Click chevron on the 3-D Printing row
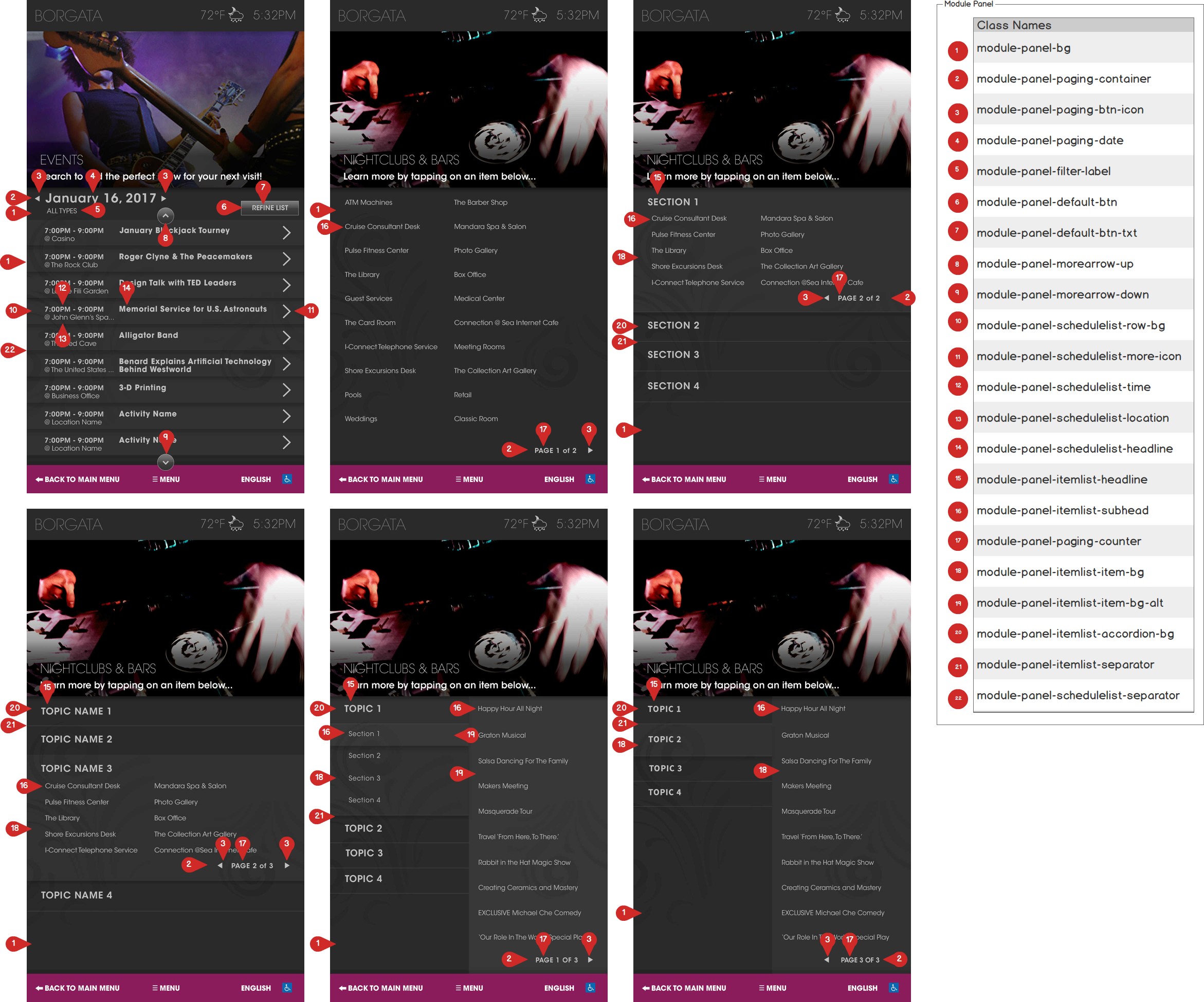This screenshot has width=1204, height=1002. 286,390
